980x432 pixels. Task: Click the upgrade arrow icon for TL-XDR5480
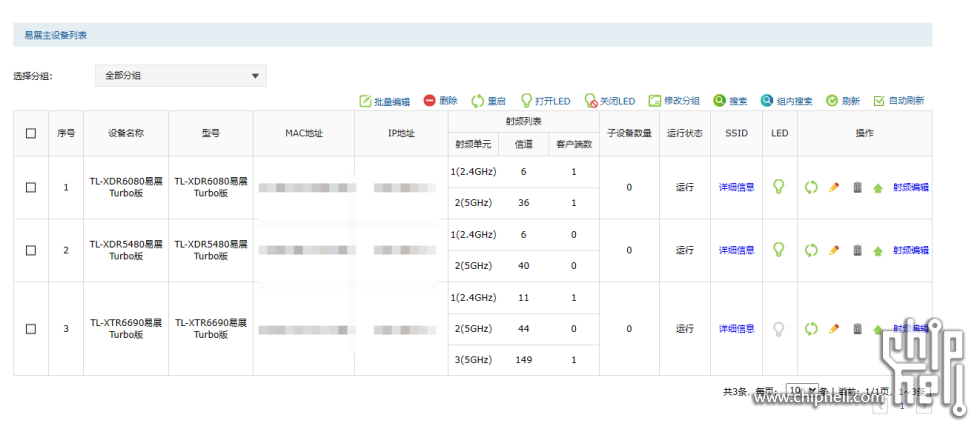(x=878, y=251)
